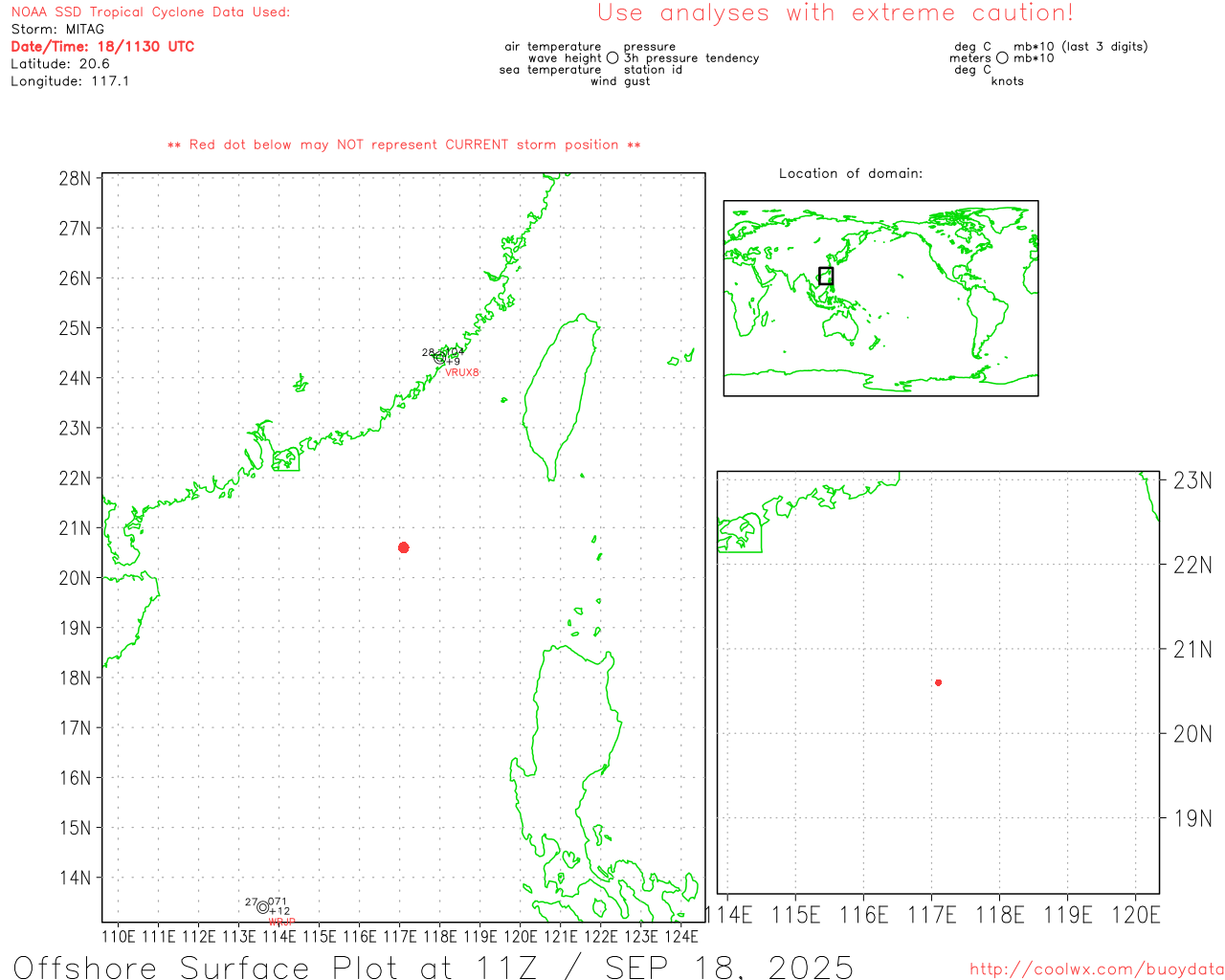Click the '115E' label on the zoomed map
Image resolution: width=1225 pixels, height=980 pixels.
795,915
